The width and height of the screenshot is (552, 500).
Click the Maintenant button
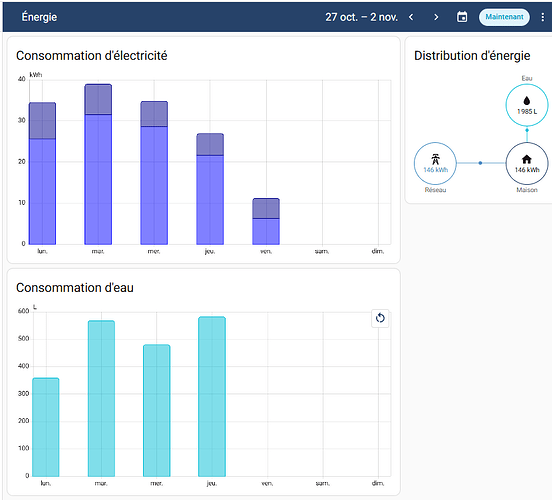504,17
